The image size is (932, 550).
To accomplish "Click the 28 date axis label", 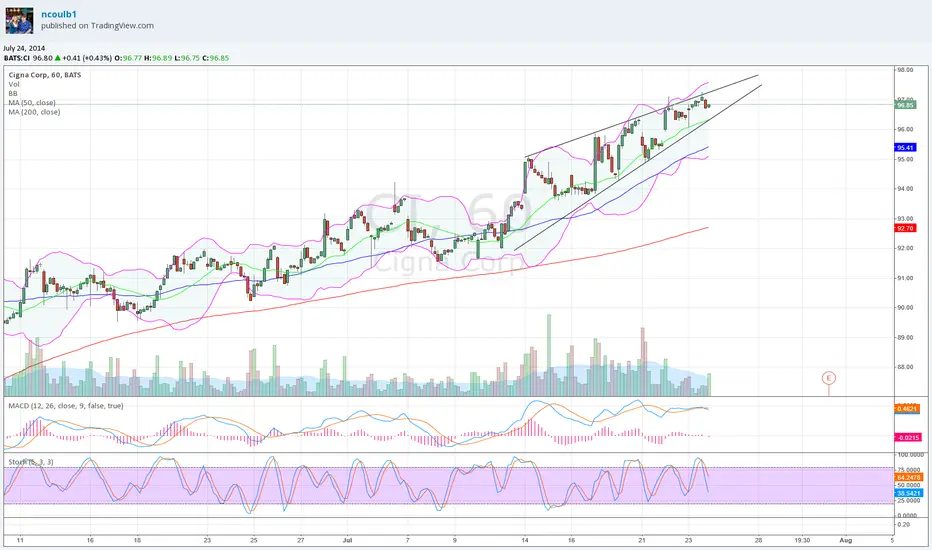I will [758, 540].
